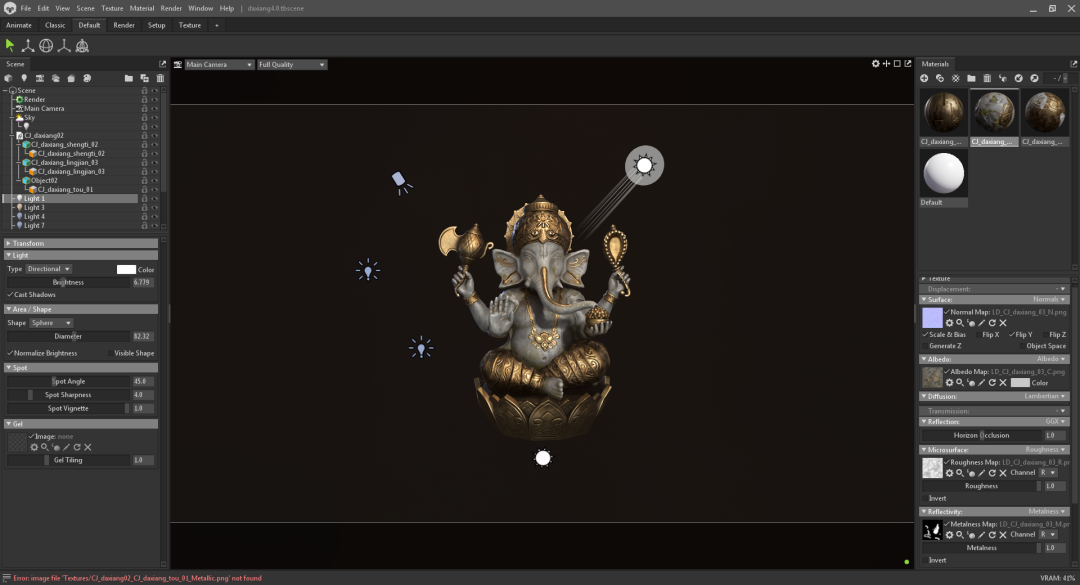Open the light Type Directional dropdown
This screenshot has height=585, width=1080.
[48, 269]
